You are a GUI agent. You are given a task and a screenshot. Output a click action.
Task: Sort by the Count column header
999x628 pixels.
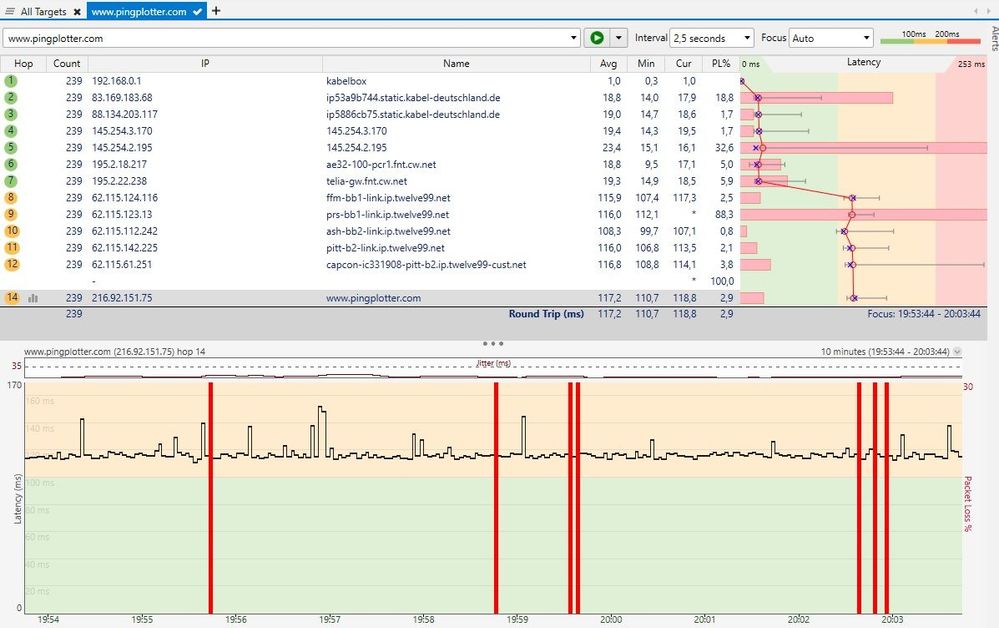coord(67,64)
